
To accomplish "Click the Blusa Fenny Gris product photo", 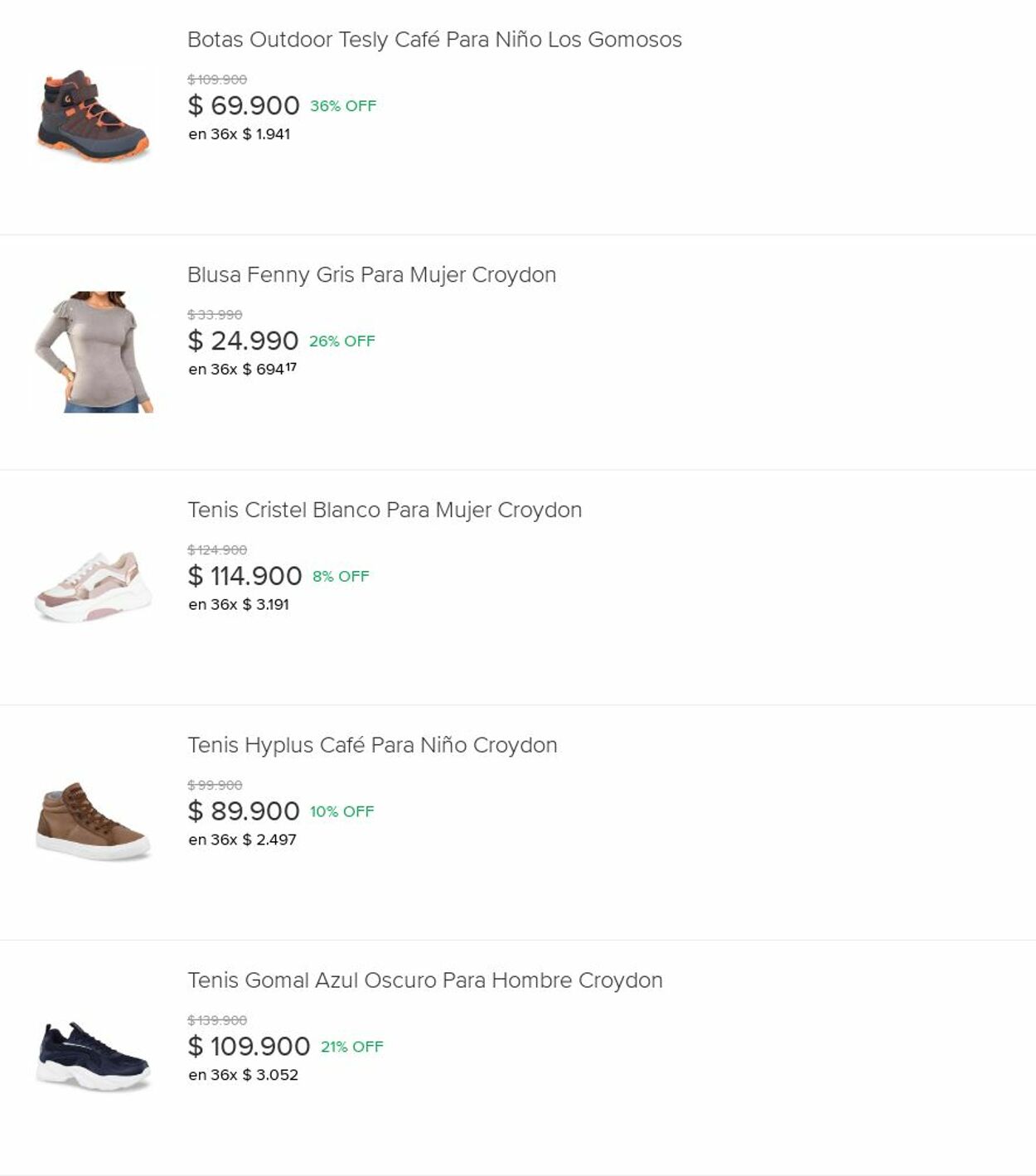I will point(94,351).
